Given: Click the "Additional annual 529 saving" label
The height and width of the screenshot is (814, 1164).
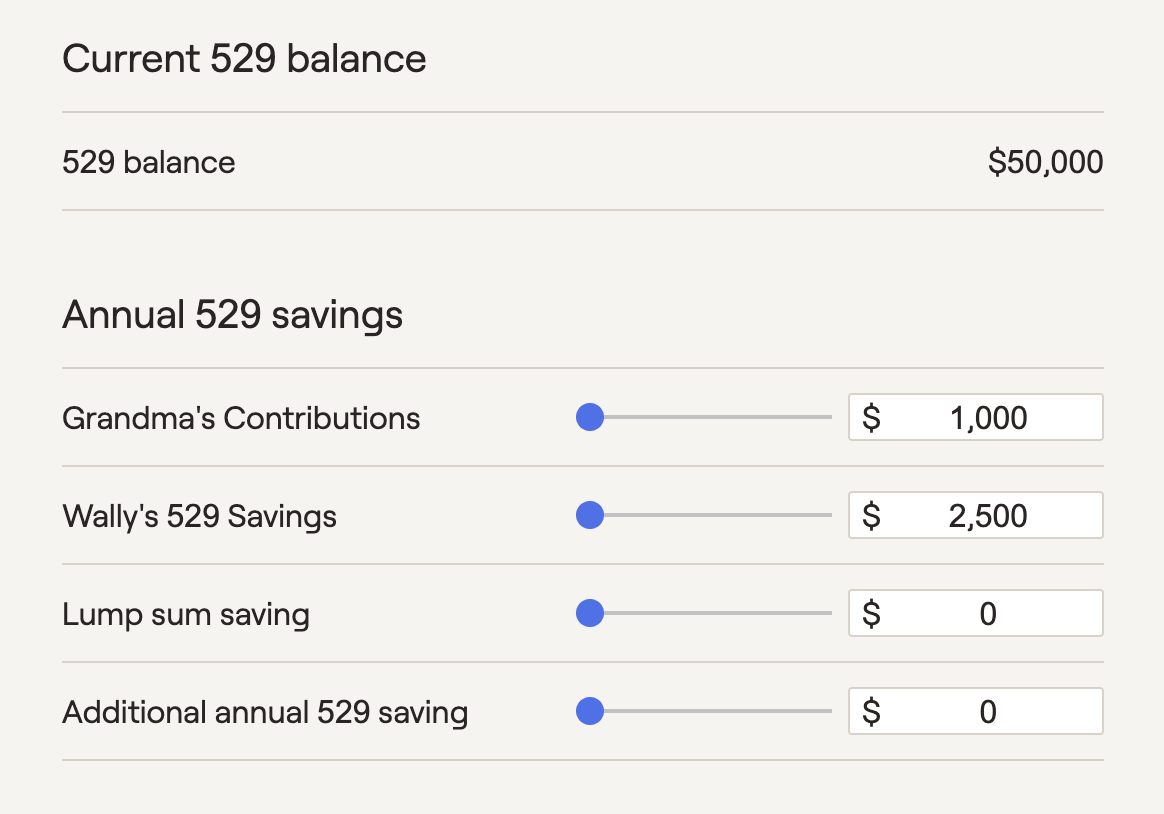Looking at the screenshot, I should pos(265,712).
